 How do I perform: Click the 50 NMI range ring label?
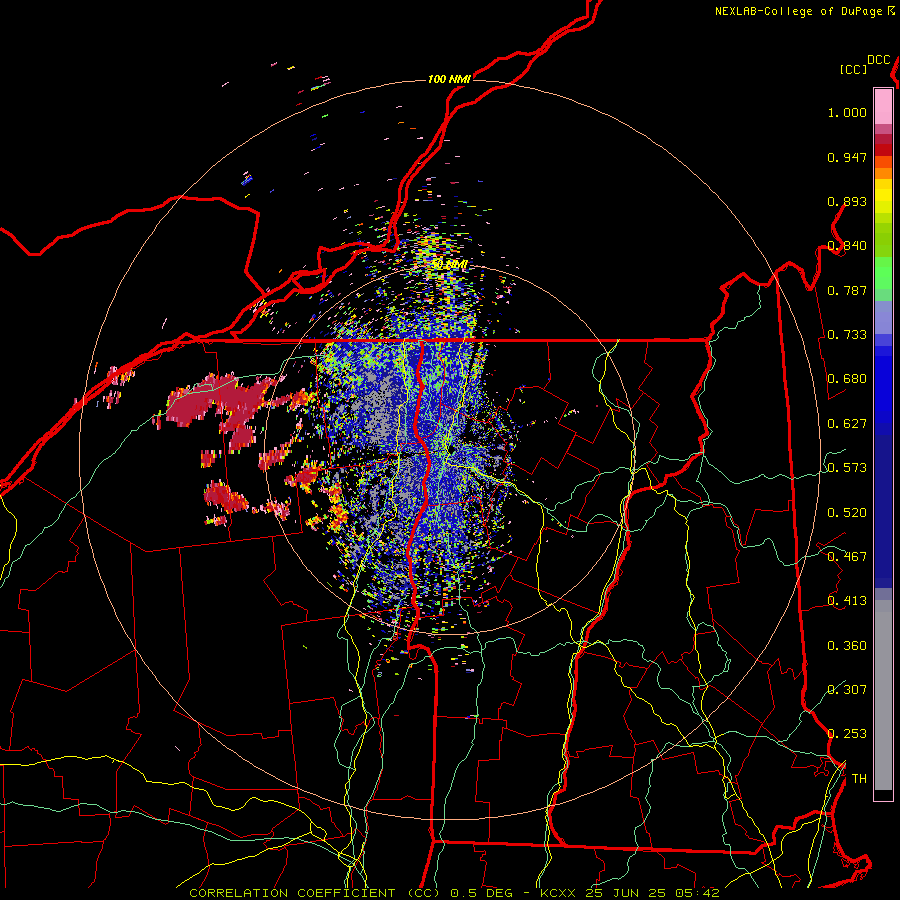(x=449, y=265)
